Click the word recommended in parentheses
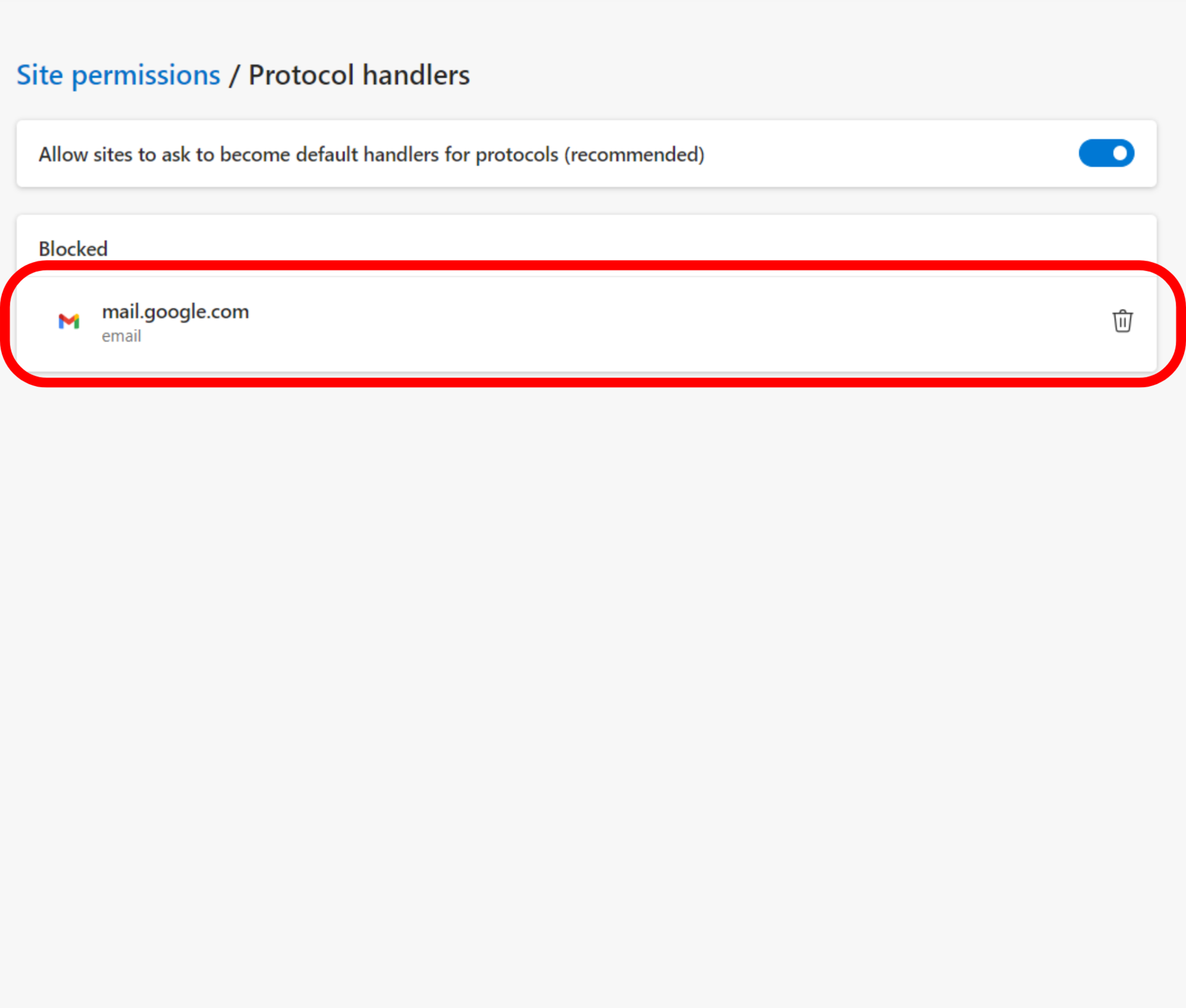1186x1008 pixels. click(634, 154)
